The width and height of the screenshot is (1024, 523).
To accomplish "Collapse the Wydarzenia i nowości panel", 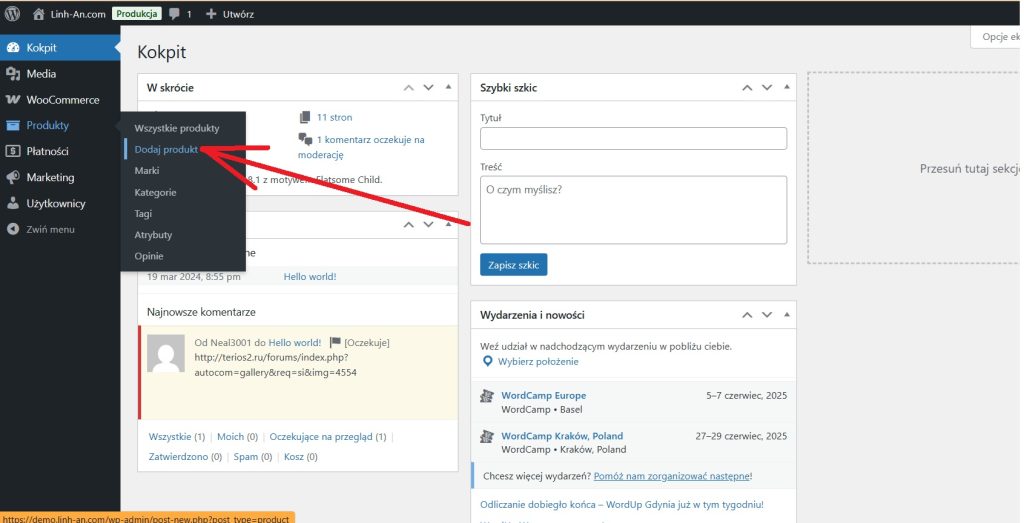I will (787, 314).
